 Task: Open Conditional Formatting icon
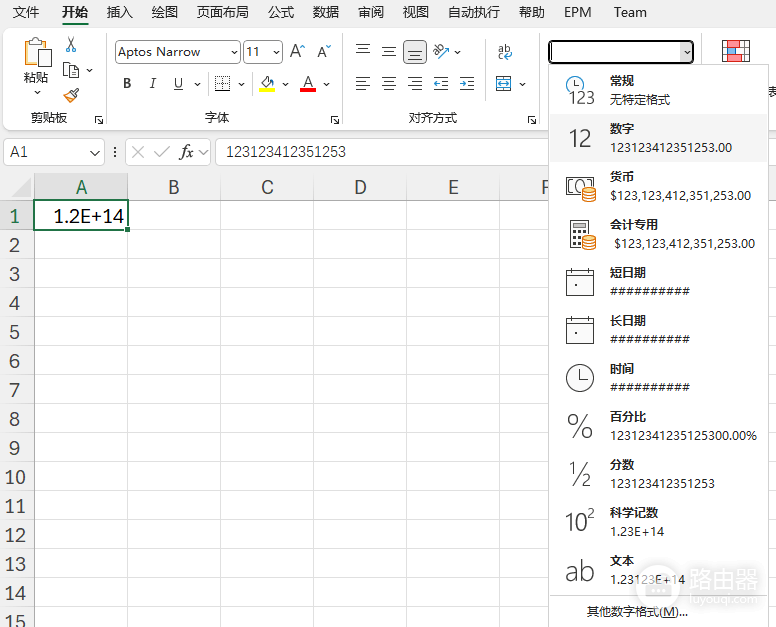735,51
